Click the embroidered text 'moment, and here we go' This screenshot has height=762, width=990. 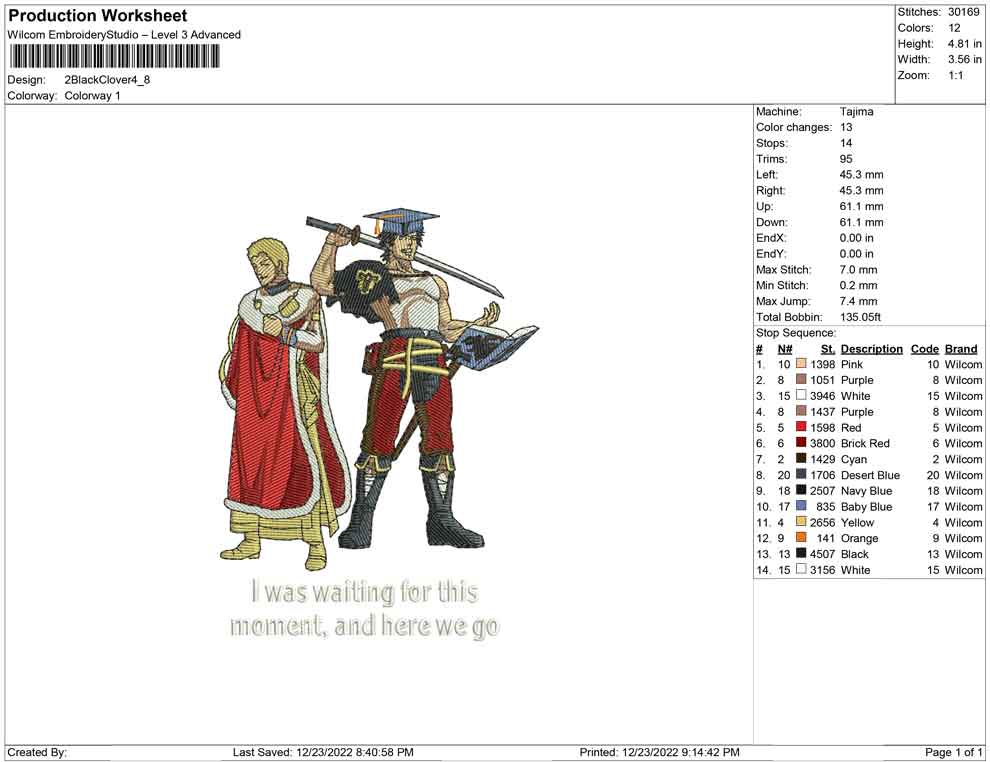coord(364,626)
